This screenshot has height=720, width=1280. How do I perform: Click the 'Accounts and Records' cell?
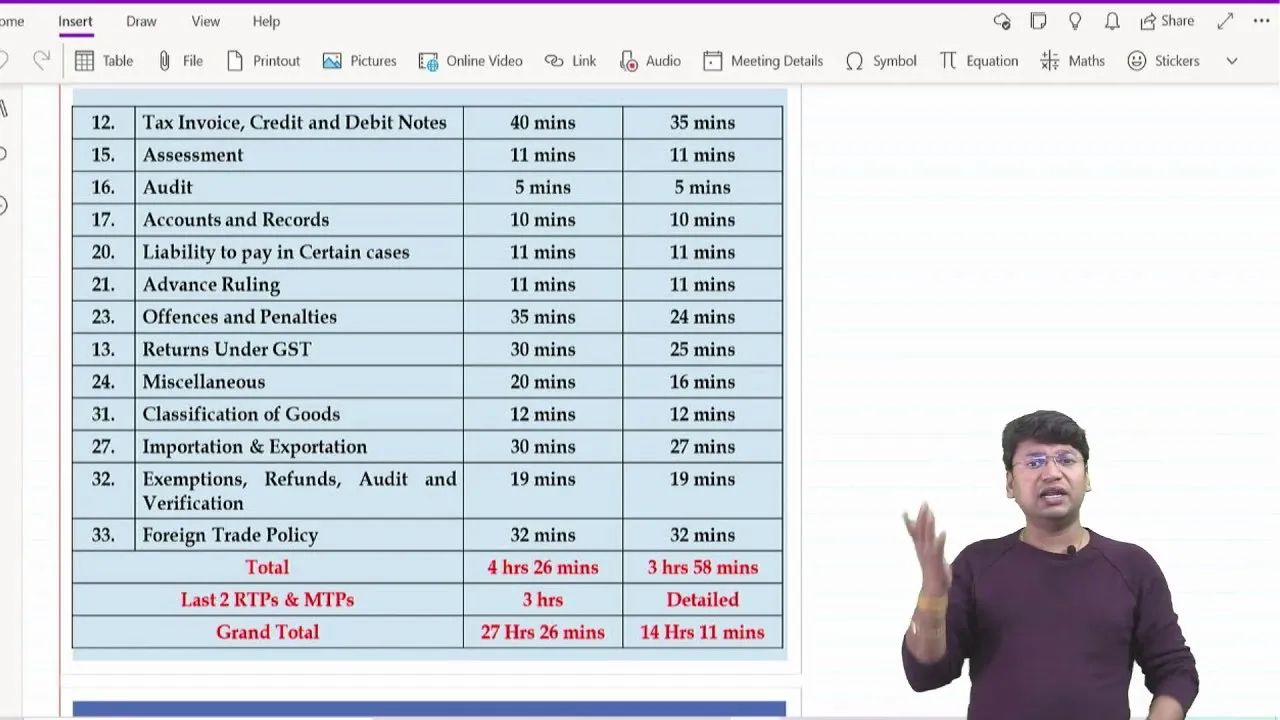[298, 219]
